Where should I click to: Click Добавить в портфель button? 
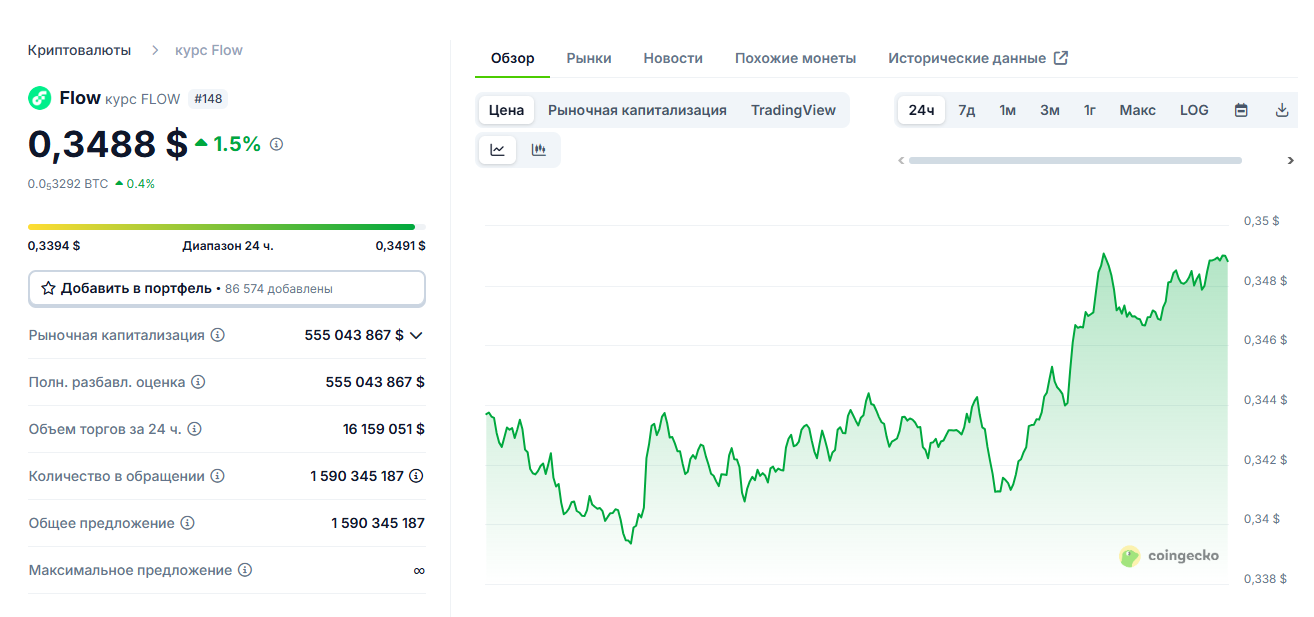pyautogui.click(x=226, y=288)
